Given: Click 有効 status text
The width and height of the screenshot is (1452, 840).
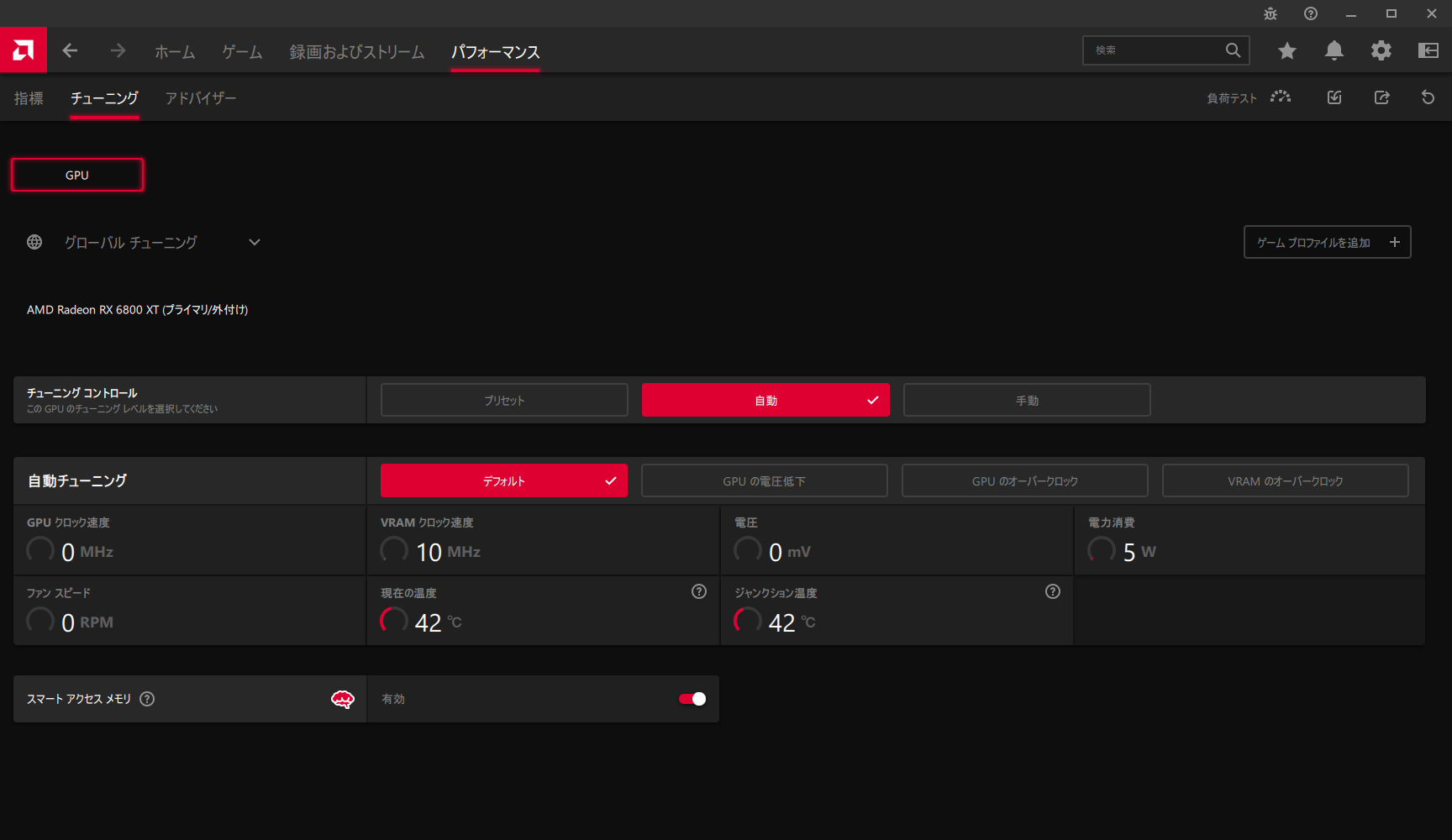Looking at the screenshot, I should [393, 699].
